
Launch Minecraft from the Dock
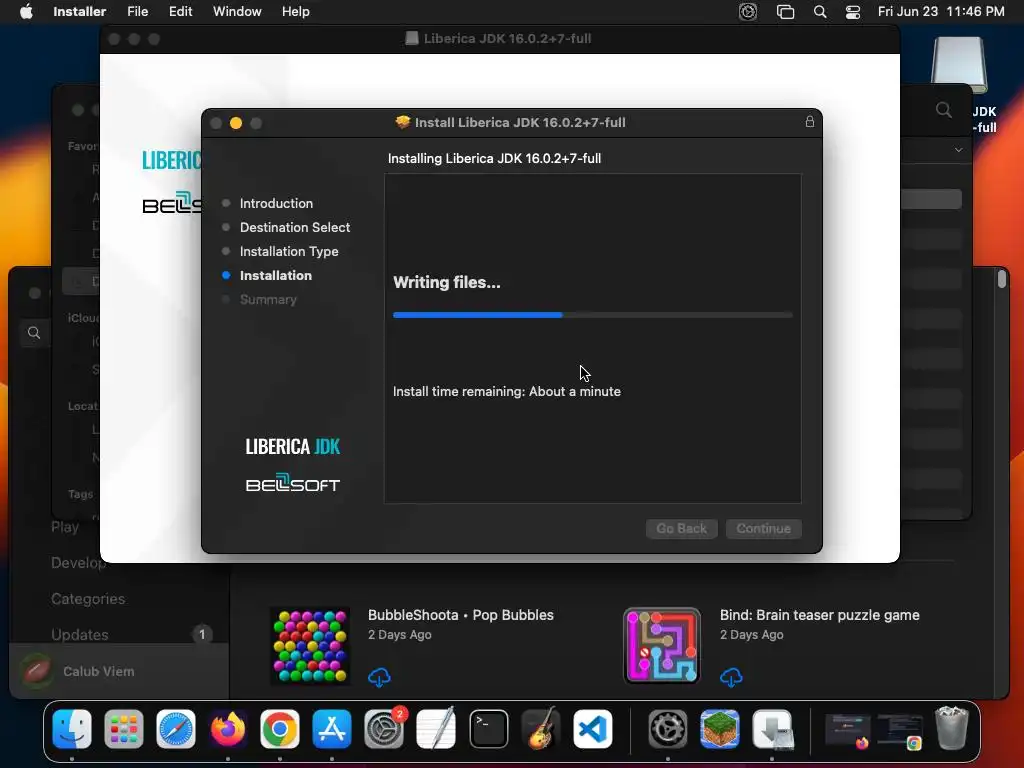720,728
